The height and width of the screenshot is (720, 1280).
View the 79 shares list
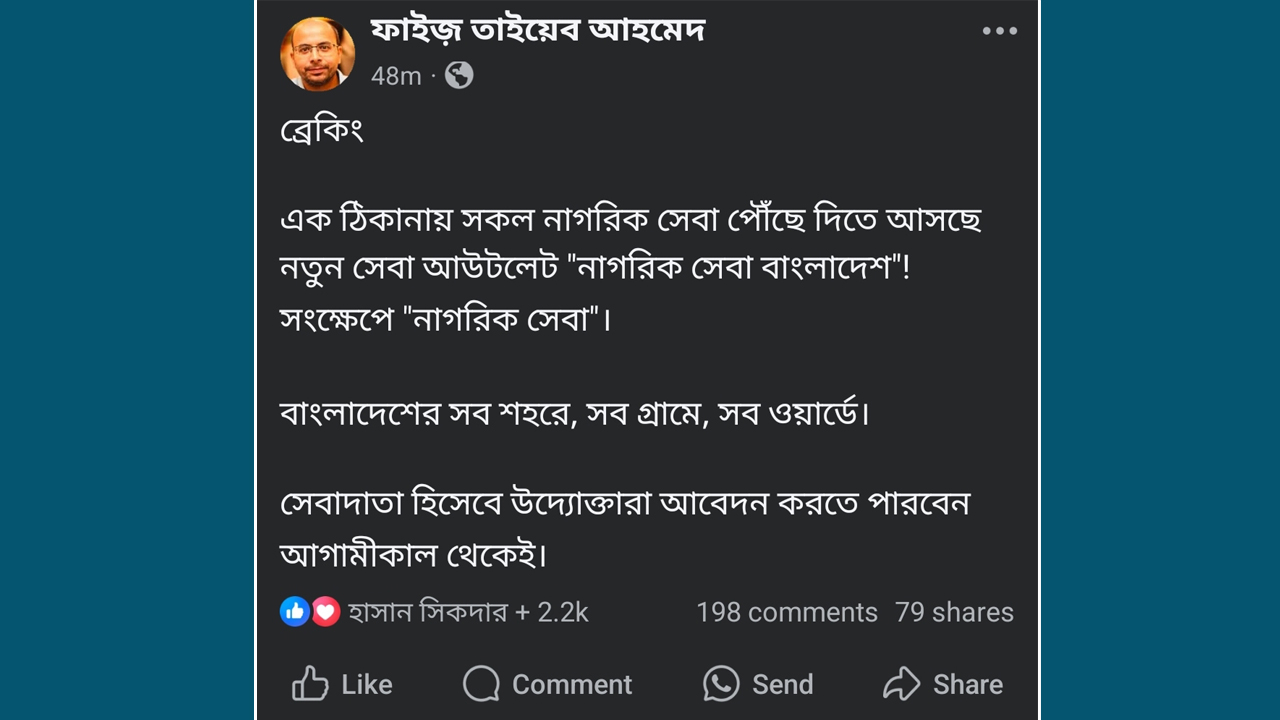click(x=954, y=612)
